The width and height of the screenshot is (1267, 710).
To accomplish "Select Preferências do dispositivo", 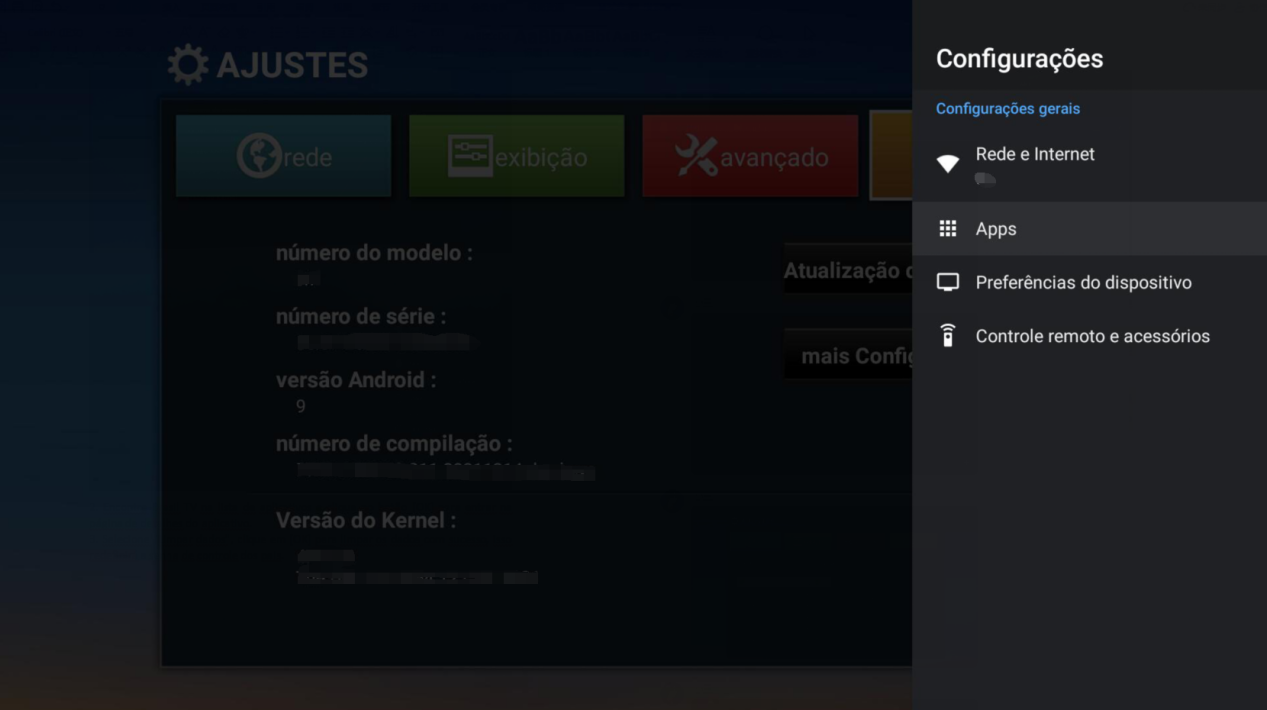I will pyautogui.click(x=1083, y=282).
